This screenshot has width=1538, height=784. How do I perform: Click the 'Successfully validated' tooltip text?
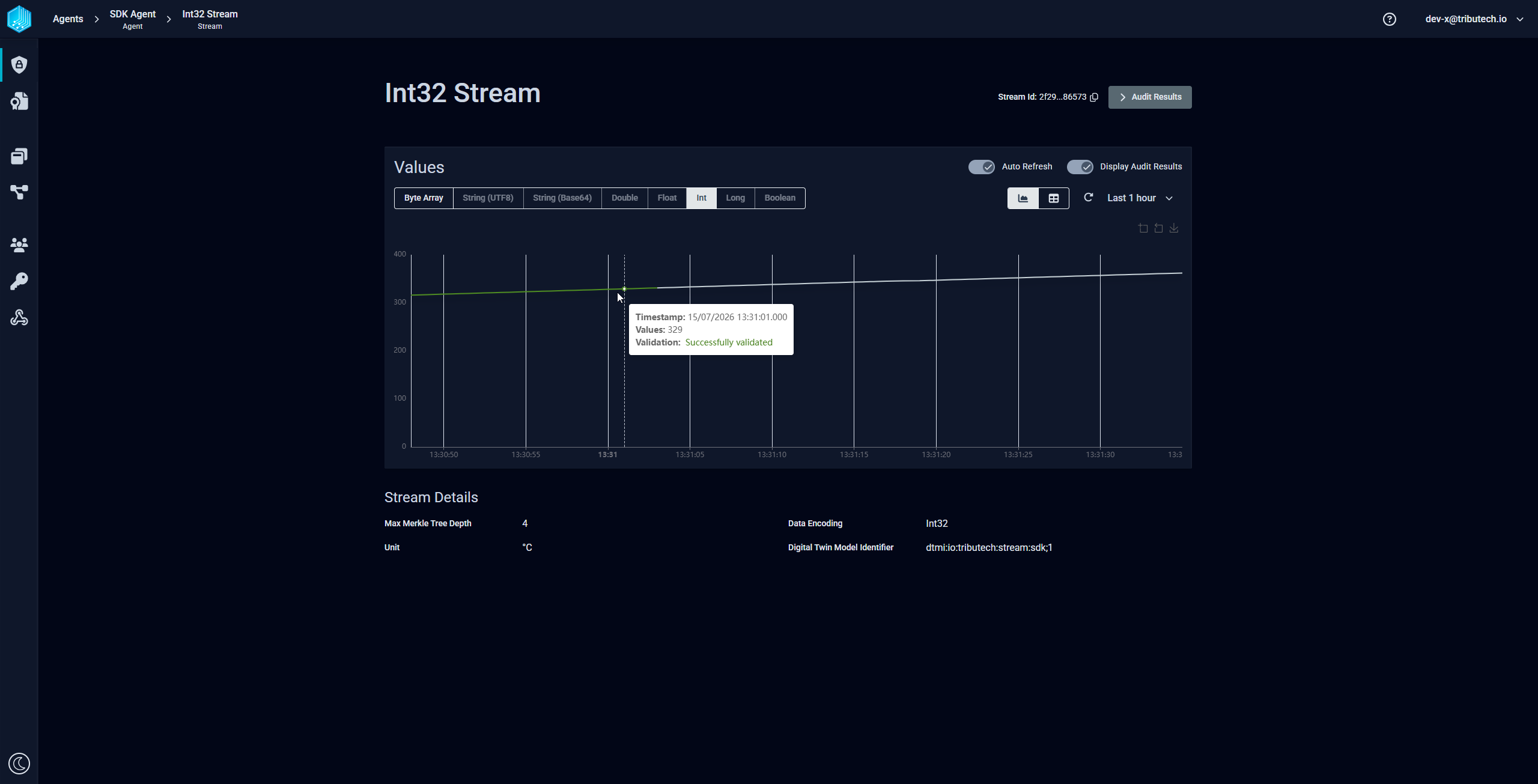point(729,342)
